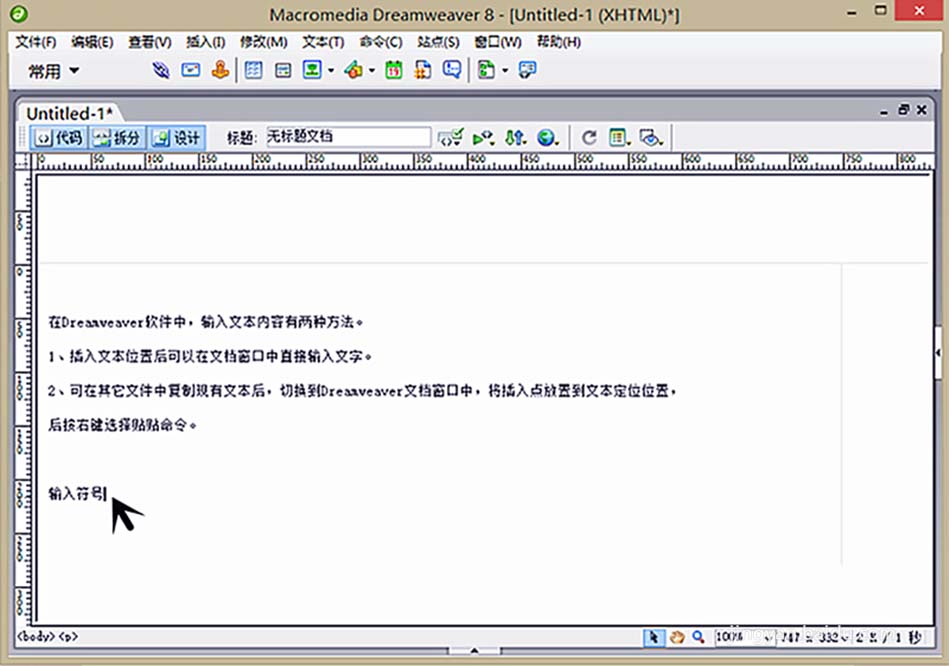
Task: Open the 插入(I) menu
Action: (205, 42)
